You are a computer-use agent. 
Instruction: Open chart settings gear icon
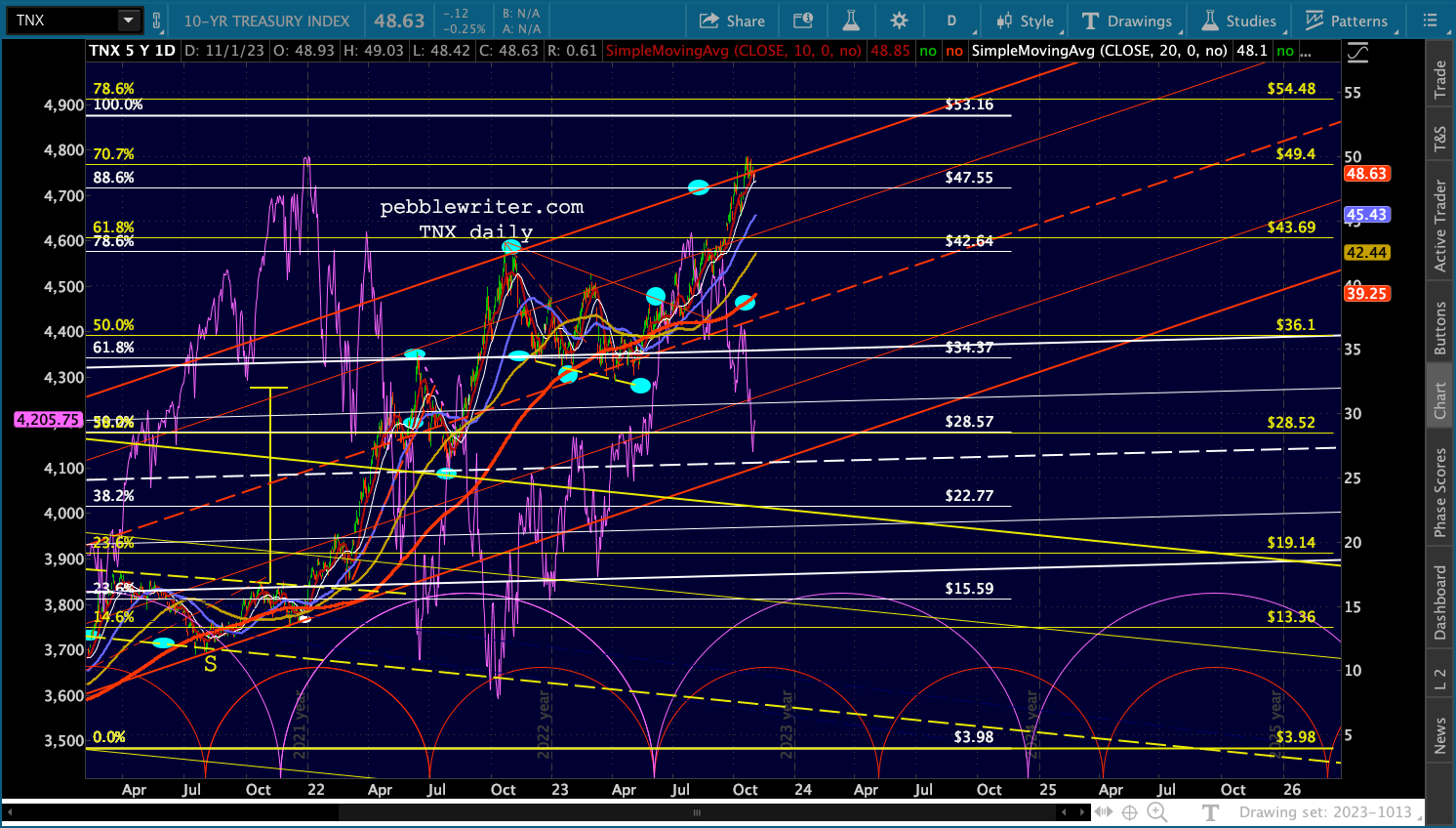899,21
